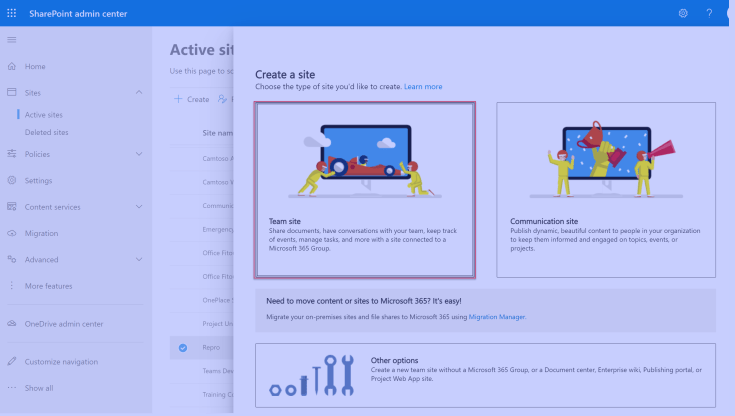Expand the Policies section chevron
Screen dimensions: 735x416
139,154
